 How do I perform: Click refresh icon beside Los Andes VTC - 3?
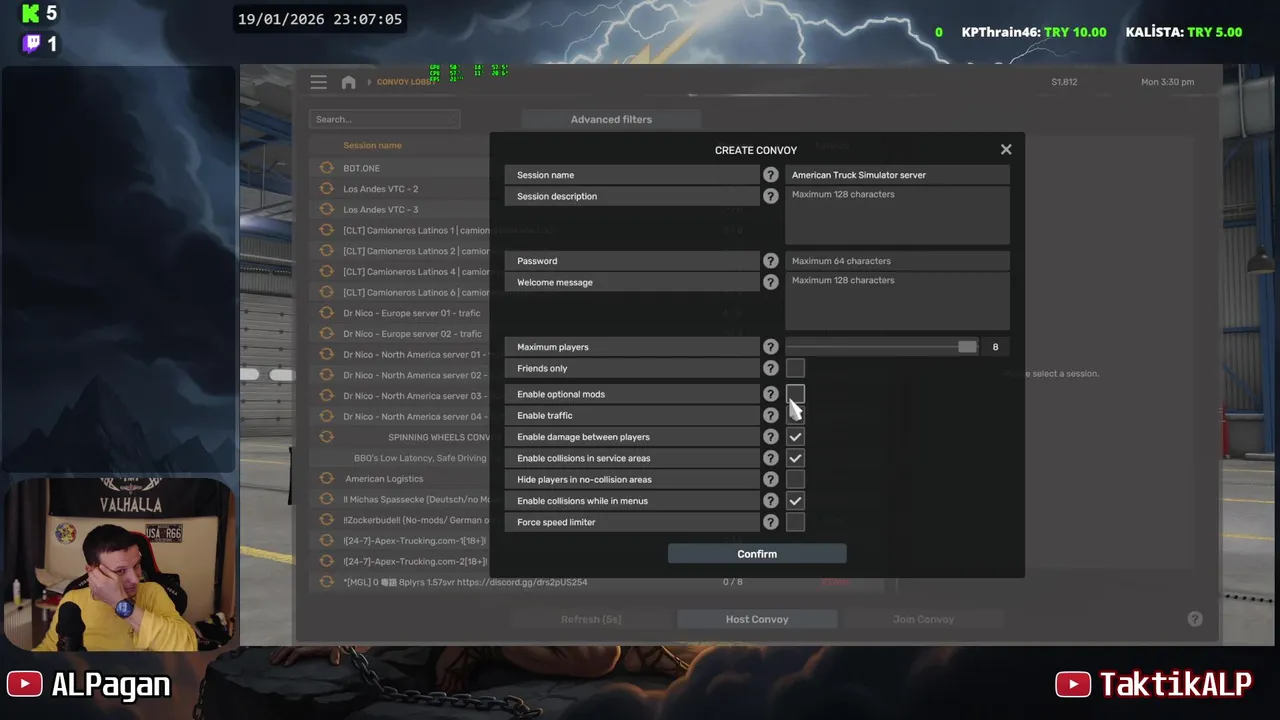coord(326,209)
